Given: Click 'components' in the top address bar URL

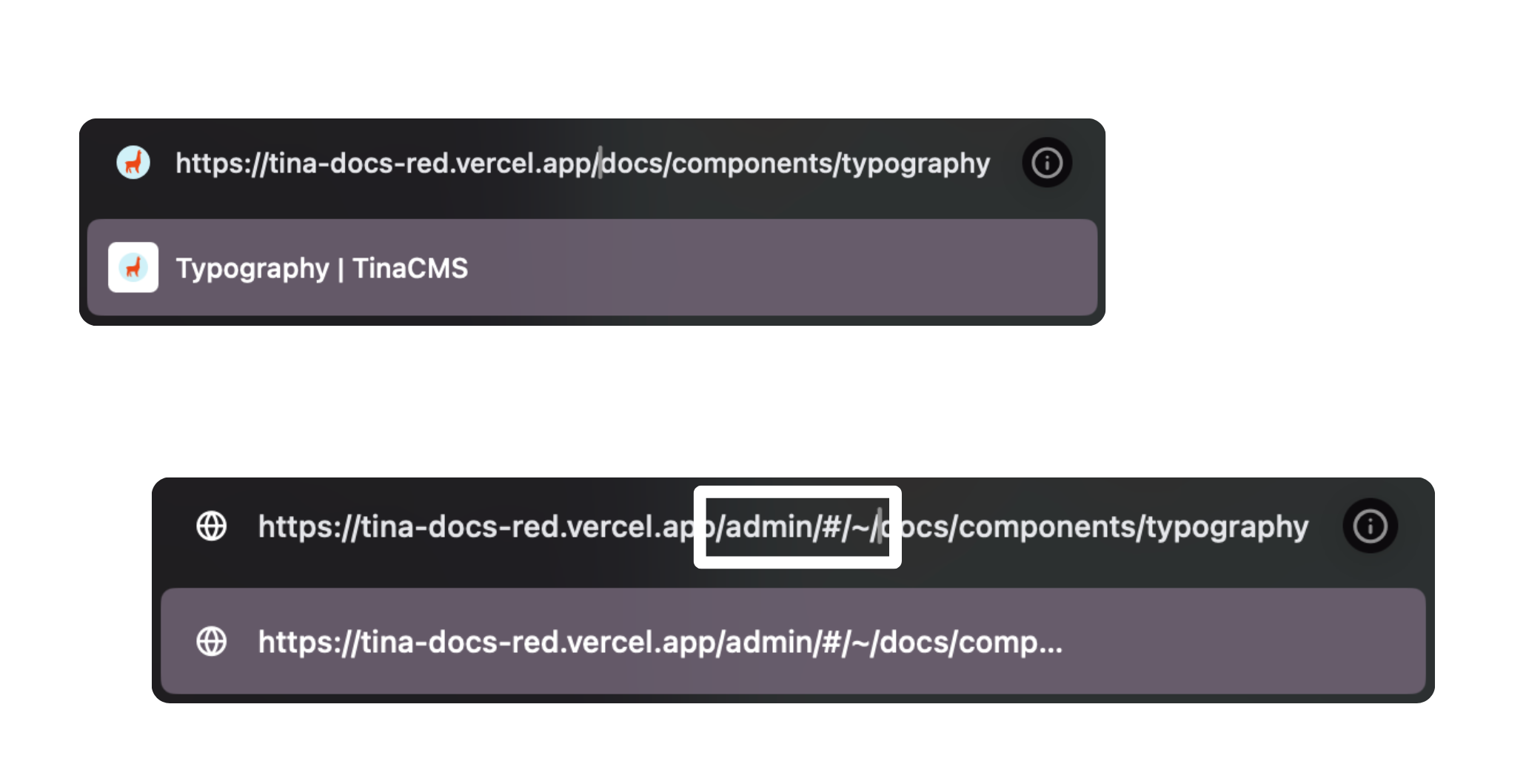Looking at the screenshot, I should pyautogui.click(x=752, y=164).
